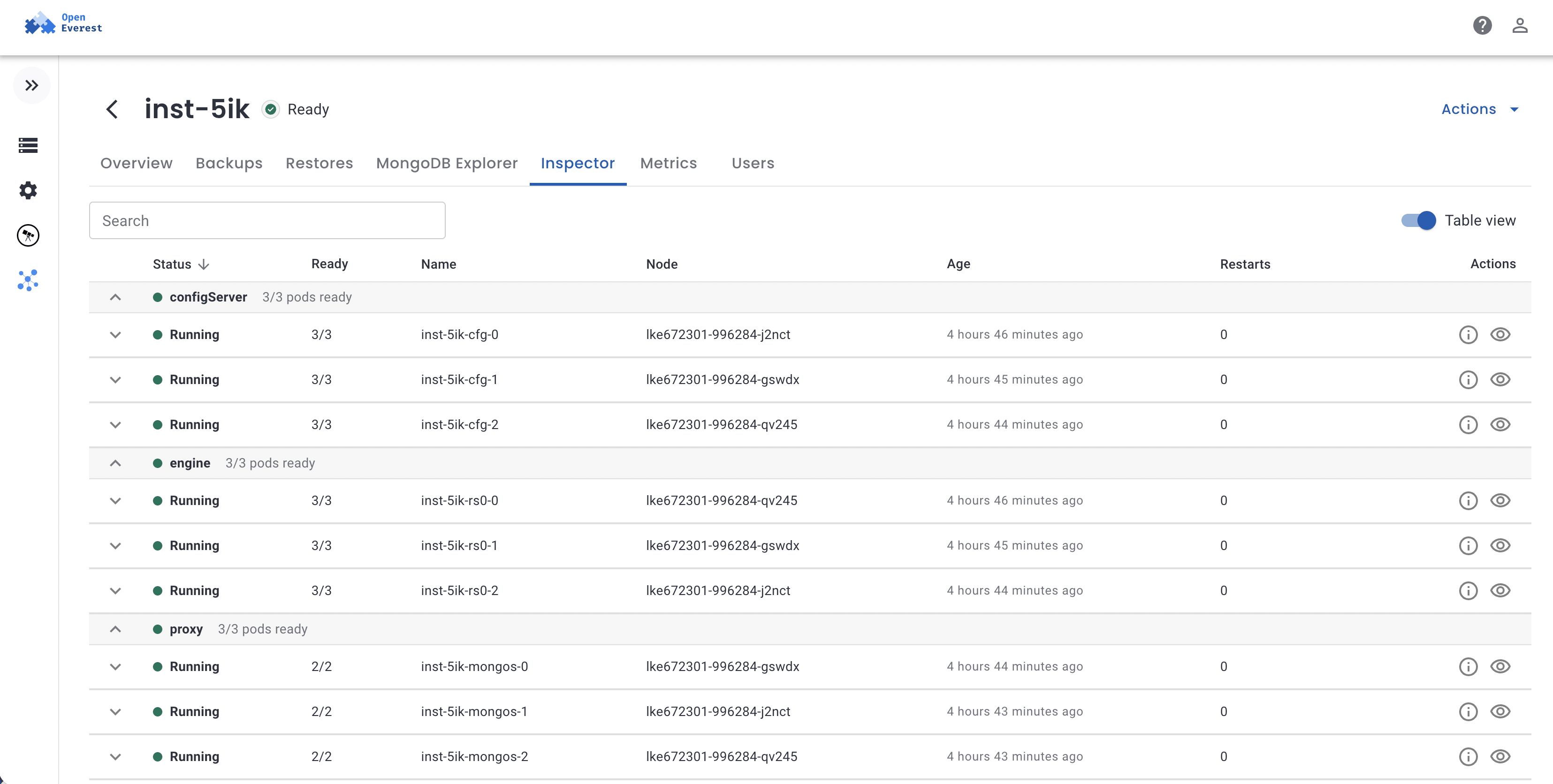Open the telescope observability sidebar icon
1553x784 pixels.
(x=28, y=235)
